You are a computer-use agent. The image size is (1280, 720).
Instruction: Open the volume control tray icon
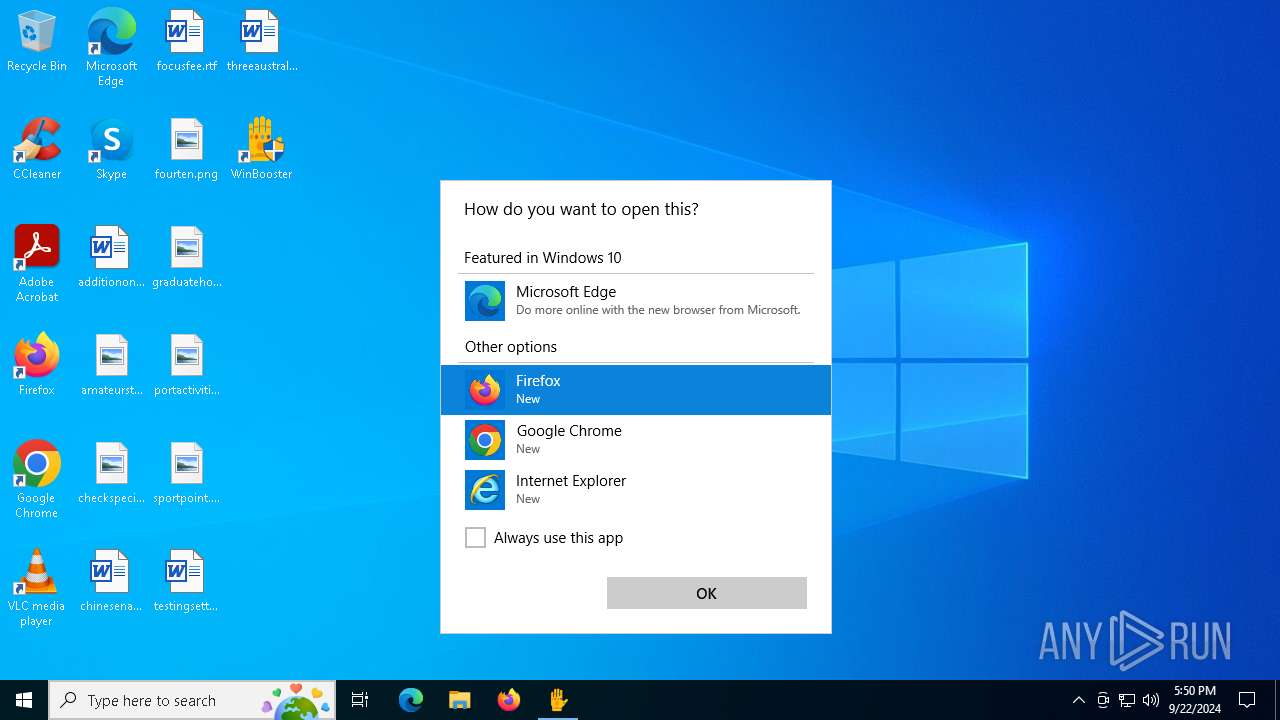tap(1151, 700)
